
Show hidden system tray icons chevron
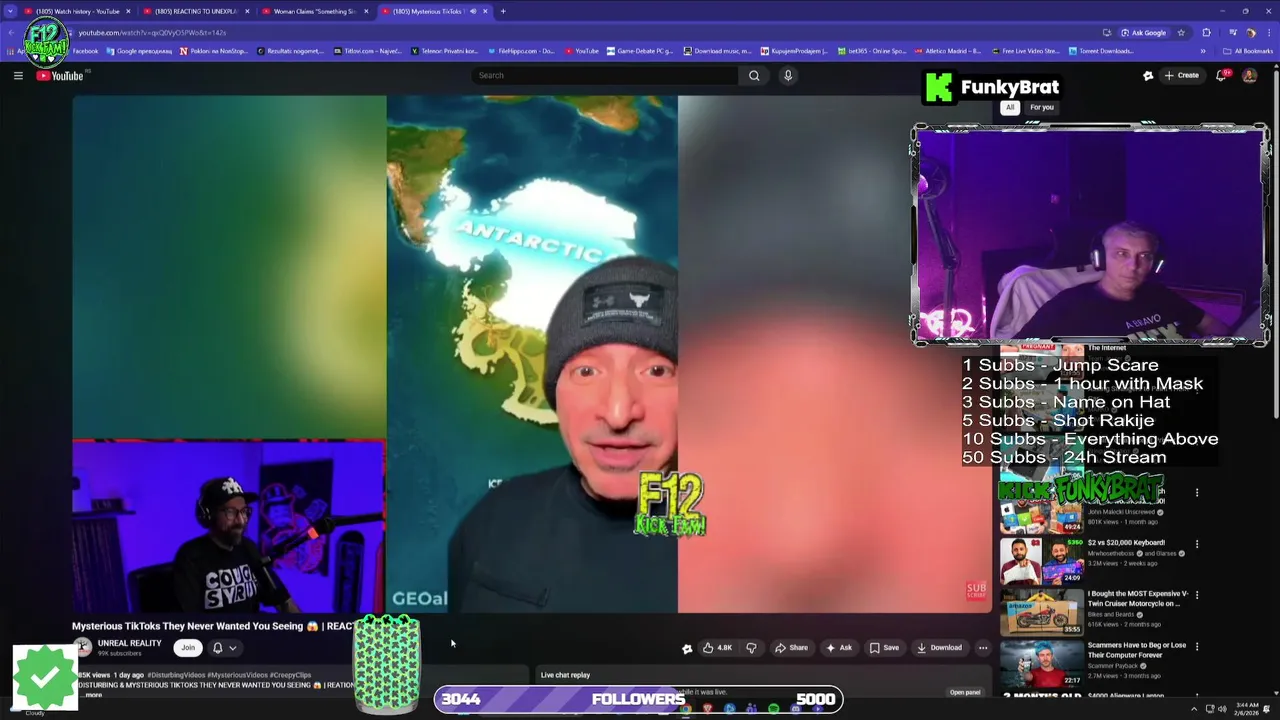click(x=1193, y=709)
